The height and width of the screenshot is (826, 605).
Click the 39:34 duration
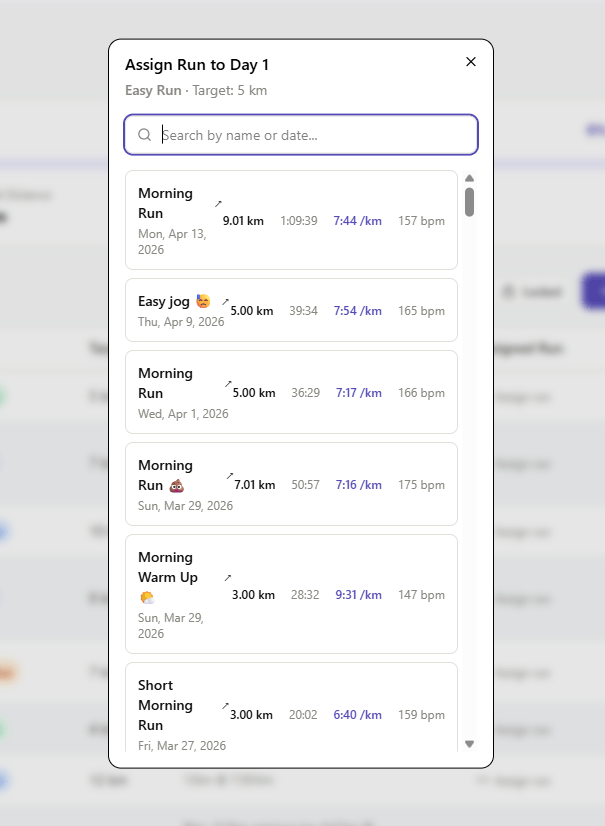304,311
